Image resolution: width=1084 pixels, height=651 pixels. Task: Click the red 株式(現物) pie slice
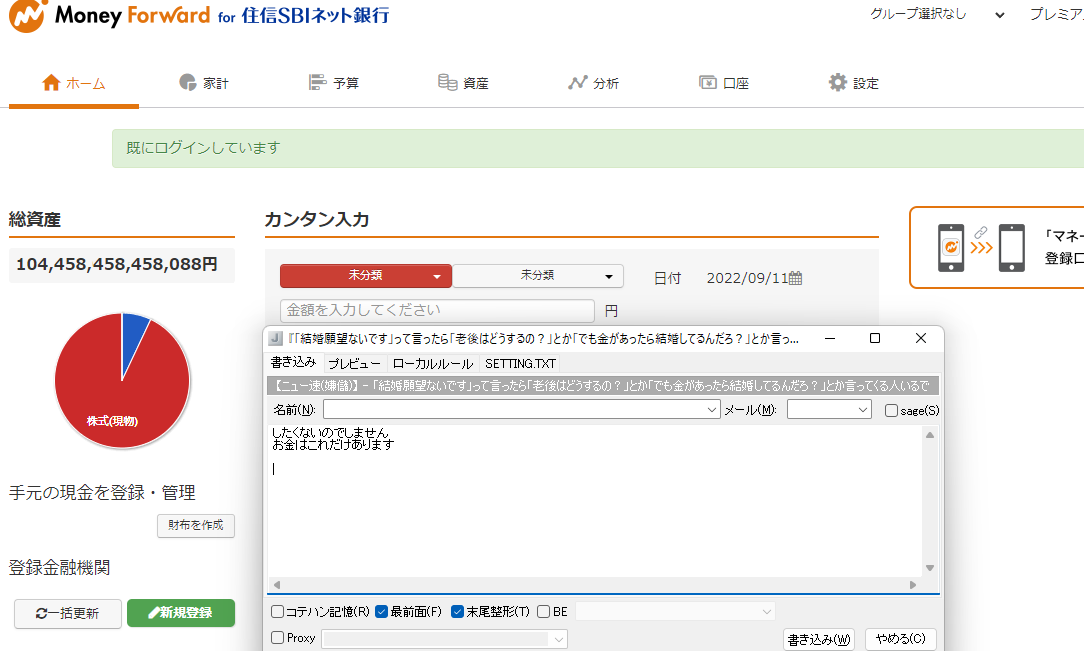click(112, 421)
